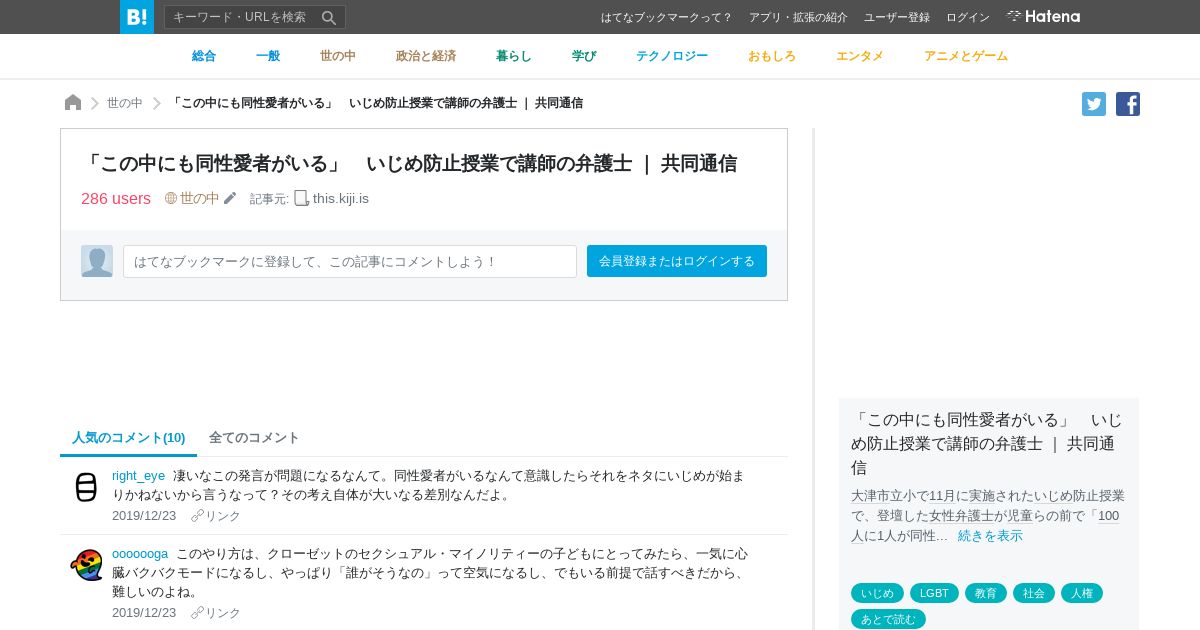Open the 世の中 navigation category

coord(338,56)
